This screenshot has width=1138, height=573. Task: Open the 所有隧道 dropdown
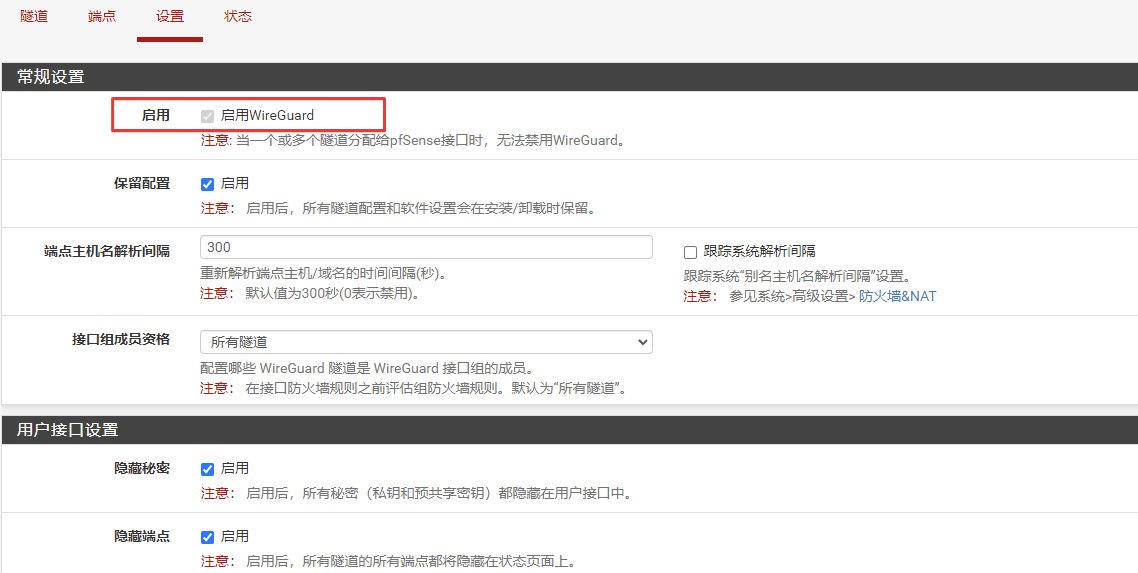click(x=426, y=342)
